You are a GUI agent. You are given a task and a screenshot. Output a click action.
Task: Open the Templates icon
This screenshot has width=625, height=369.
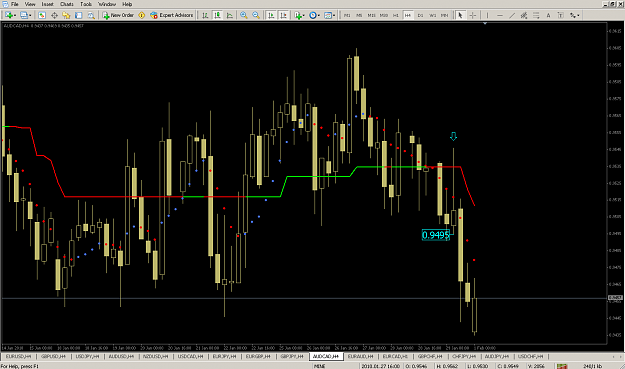328,15
